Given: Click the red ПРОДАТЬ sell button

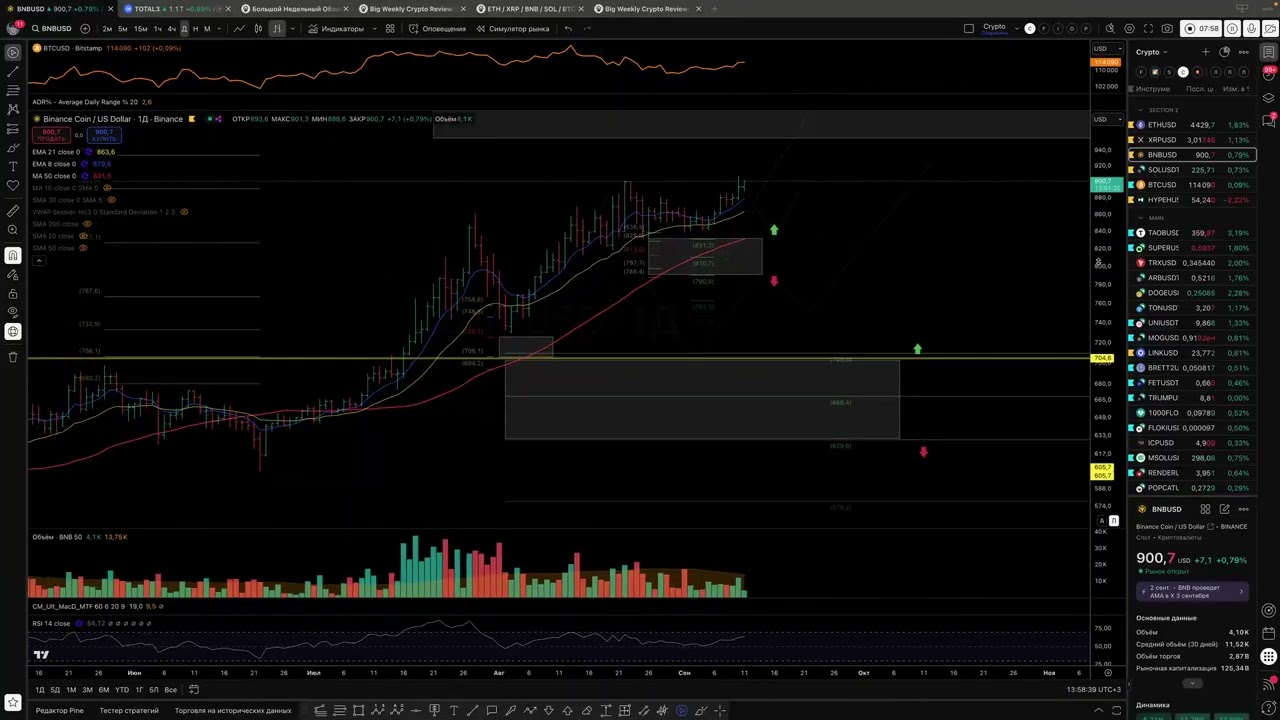Looking at the screenshot, I should tap(52, 135).
